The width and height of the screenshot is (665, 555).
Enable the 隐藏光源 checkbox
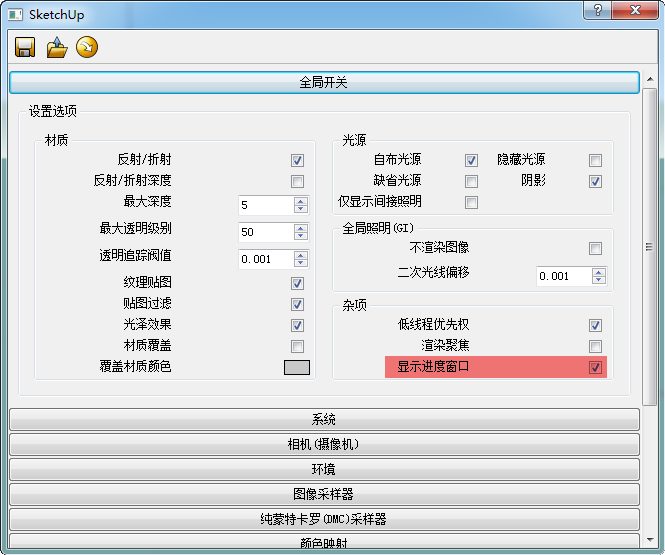[x=595, y=160]
